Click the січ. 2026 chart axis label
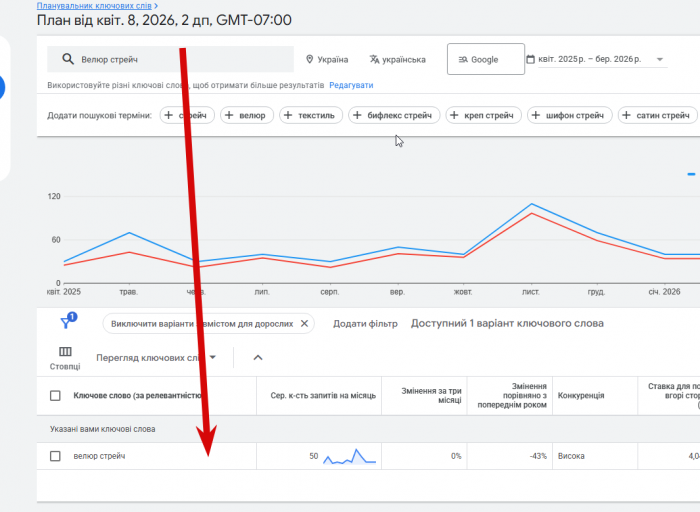700x512 pixels. pos(664,292)
